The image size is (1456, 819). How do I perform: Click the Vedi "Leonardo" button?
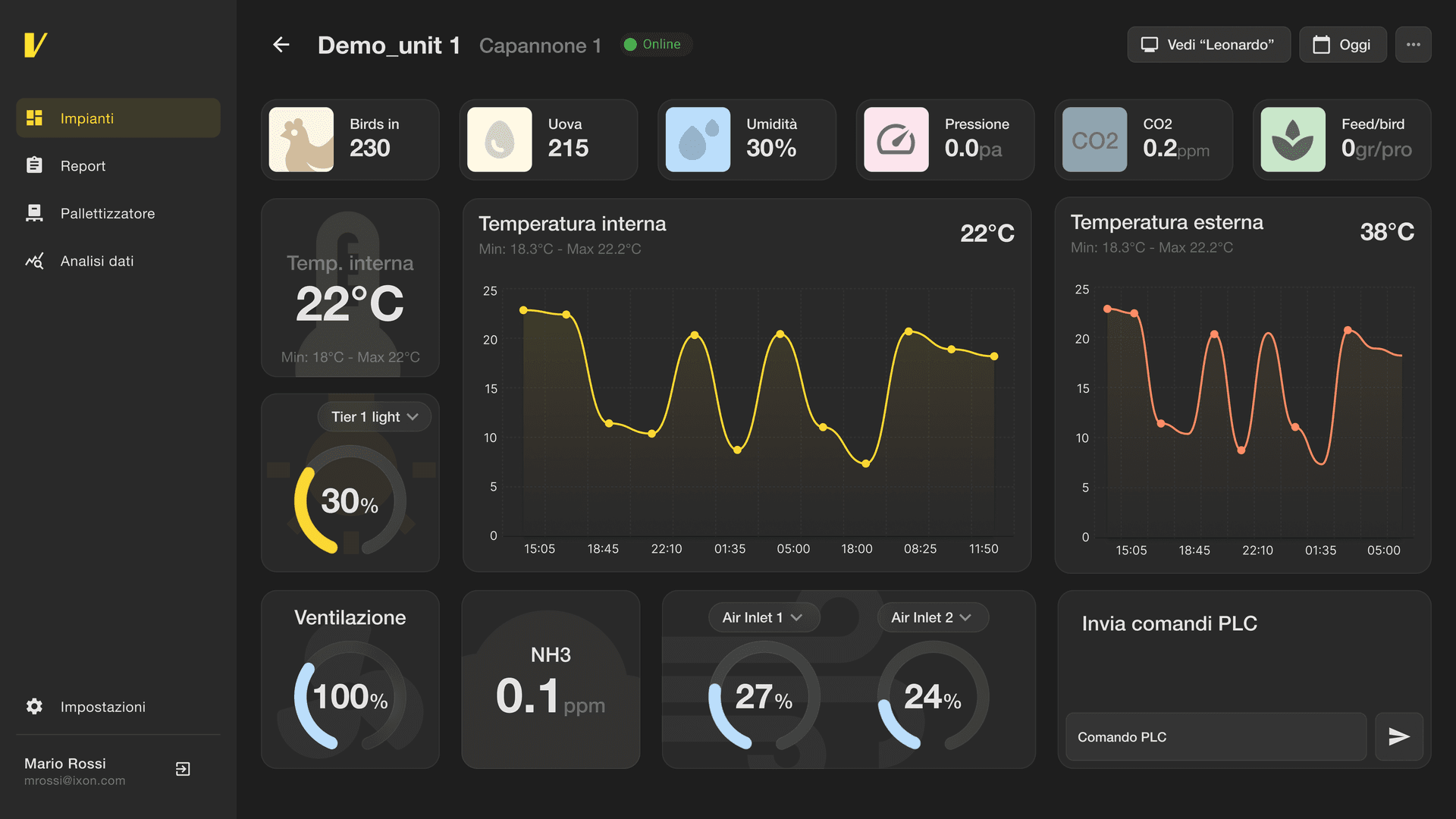[x=1208, y=45]
